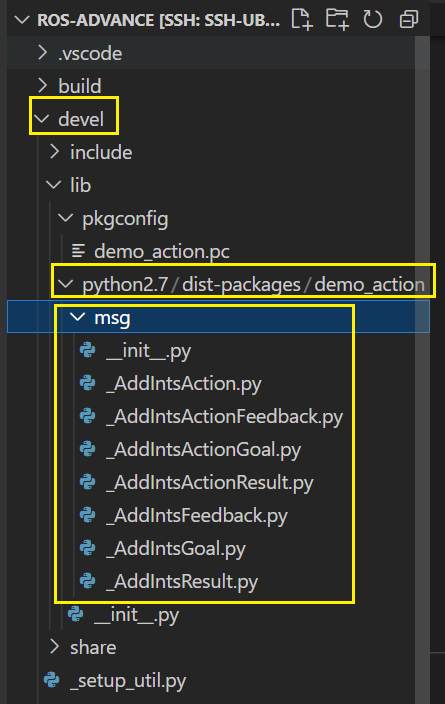Open the _AddIntsResult.py file
Image resolution: width=445 pixels, height=704 pixels.
[x=182, y=582]
